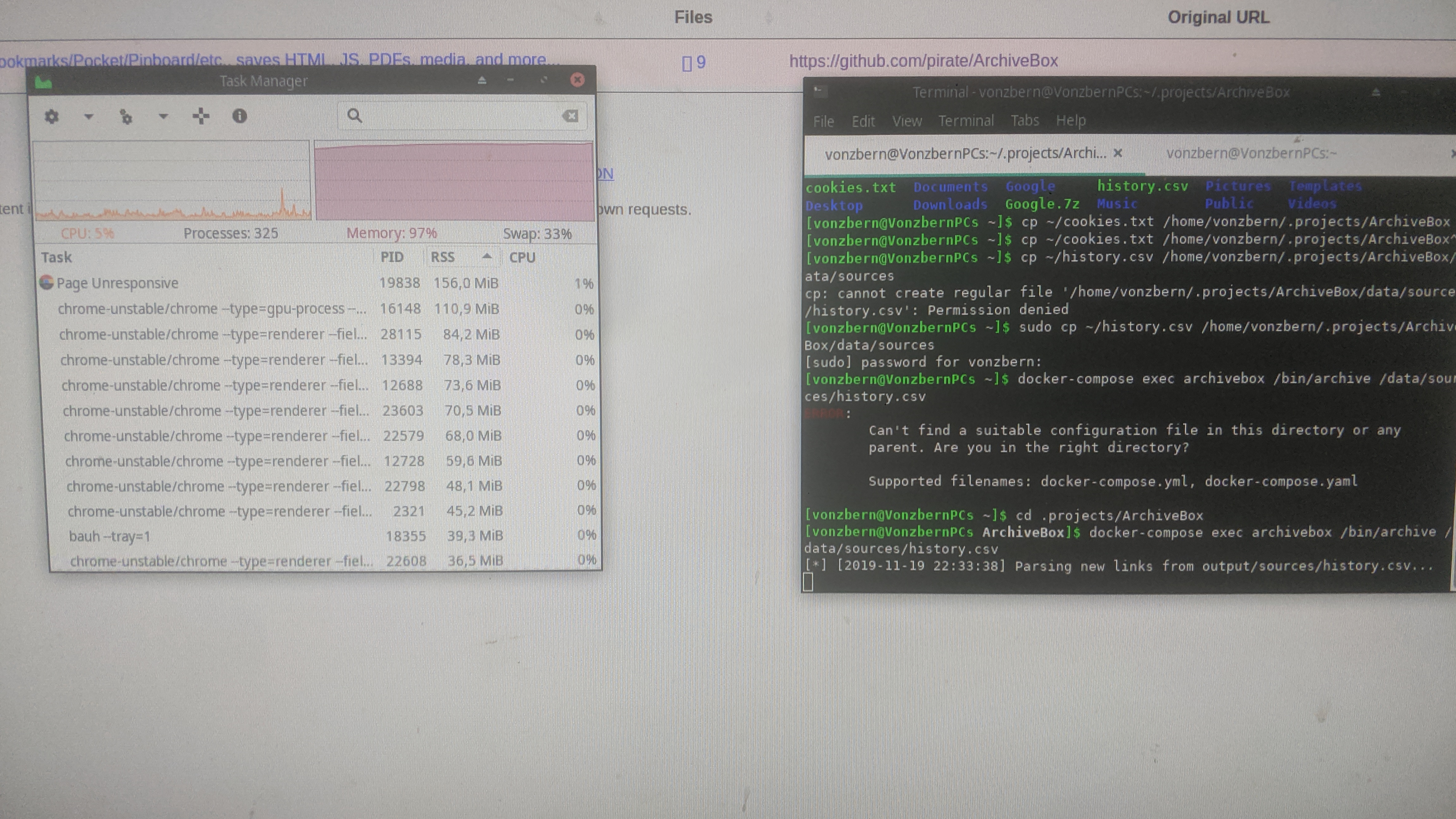Click into the Task Manager search box
The width and height of the screenshot is (1456, 819).
(458, 116)
